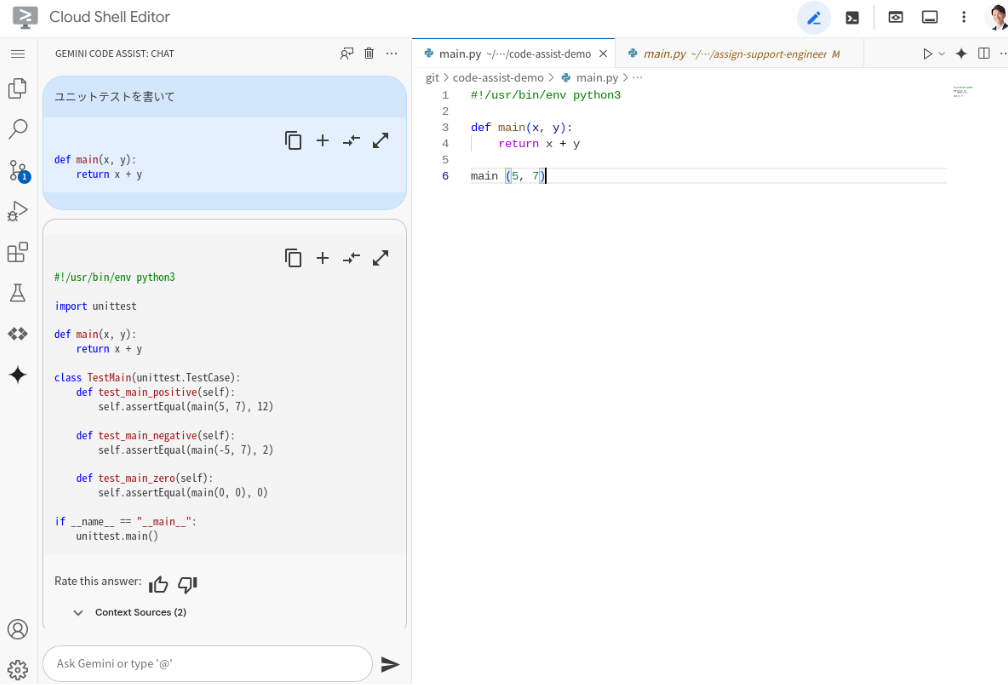Open the Search view
The image size is (1008, 685).
point(18,129)
